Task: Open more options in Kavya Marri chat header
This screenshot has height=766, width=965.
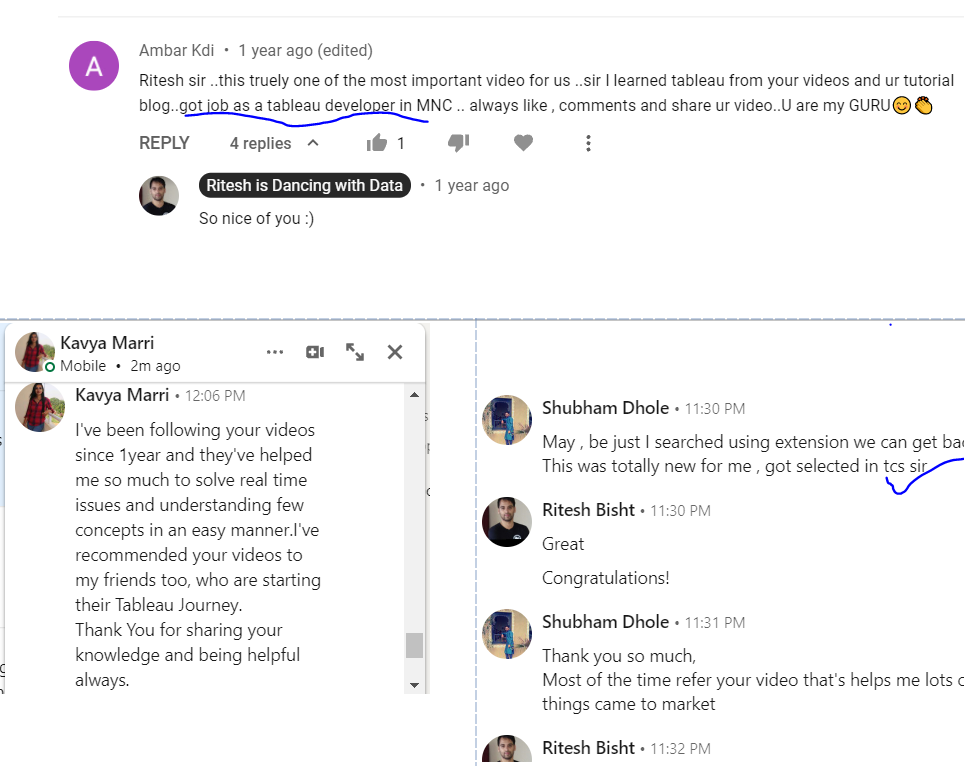Action: click(x=275, y=352)
